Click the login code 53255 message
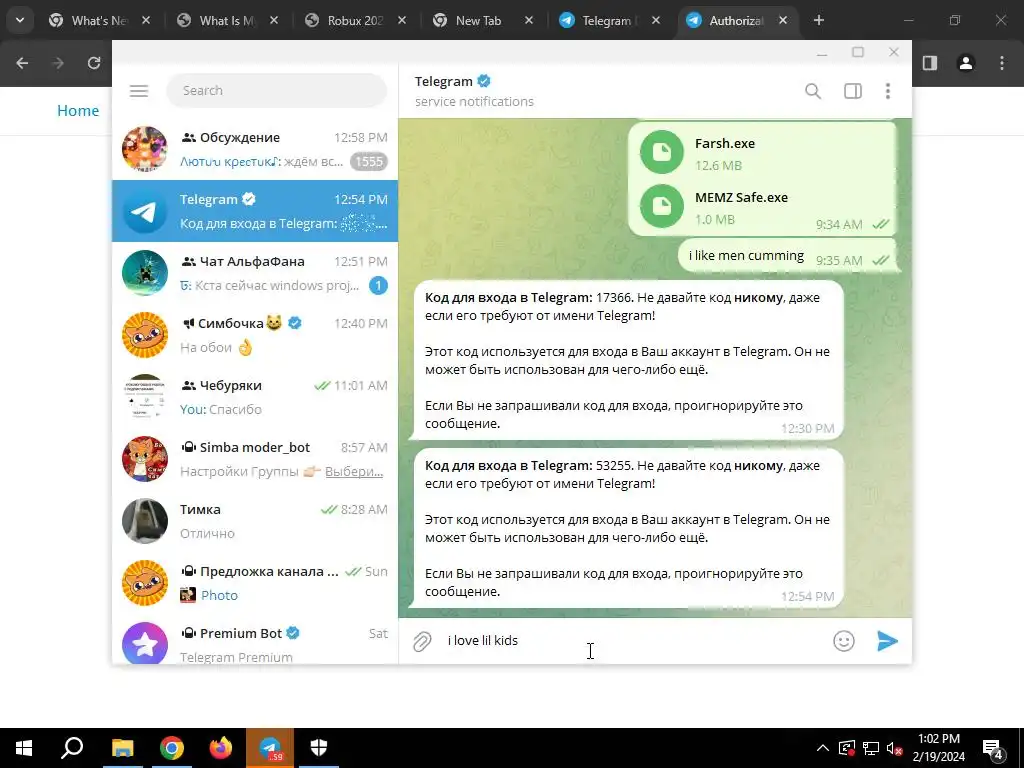 pyautogui.click(x=627, y=528)
